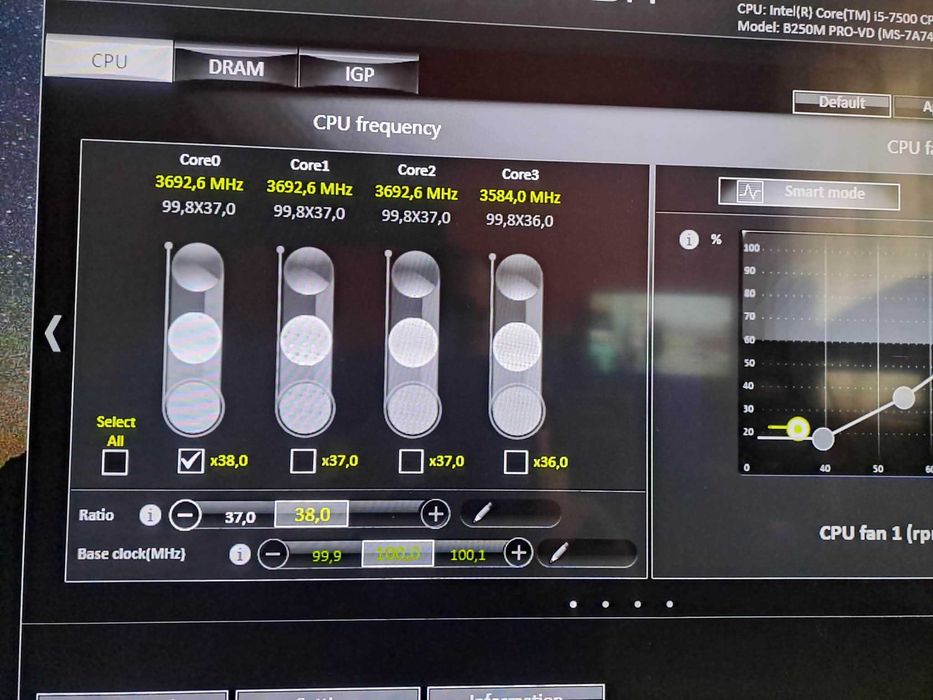Open the Base clock info icon
933x700 pixels.
click(240, 554)
